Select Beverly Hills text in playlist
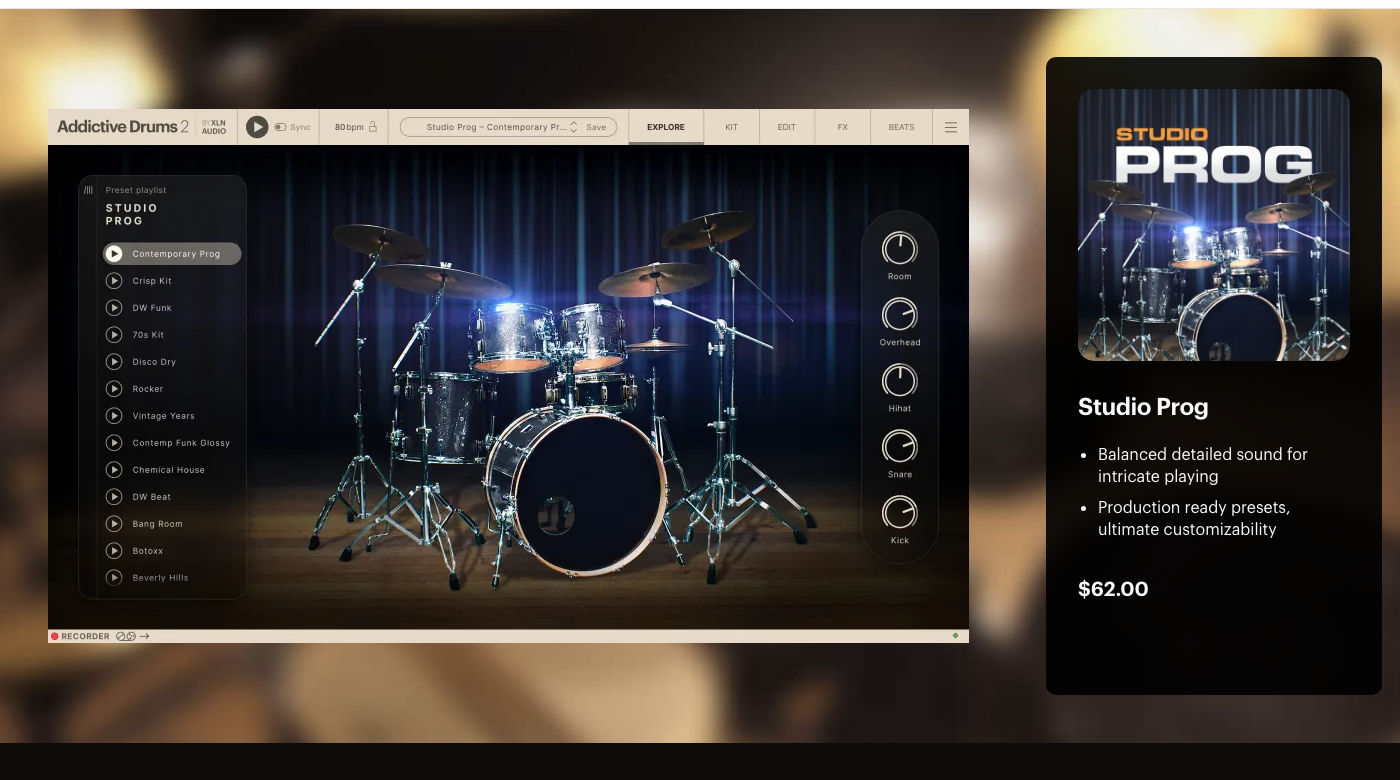The width and height of the screenshot is (1400, 780). click(x=160, y=578)
